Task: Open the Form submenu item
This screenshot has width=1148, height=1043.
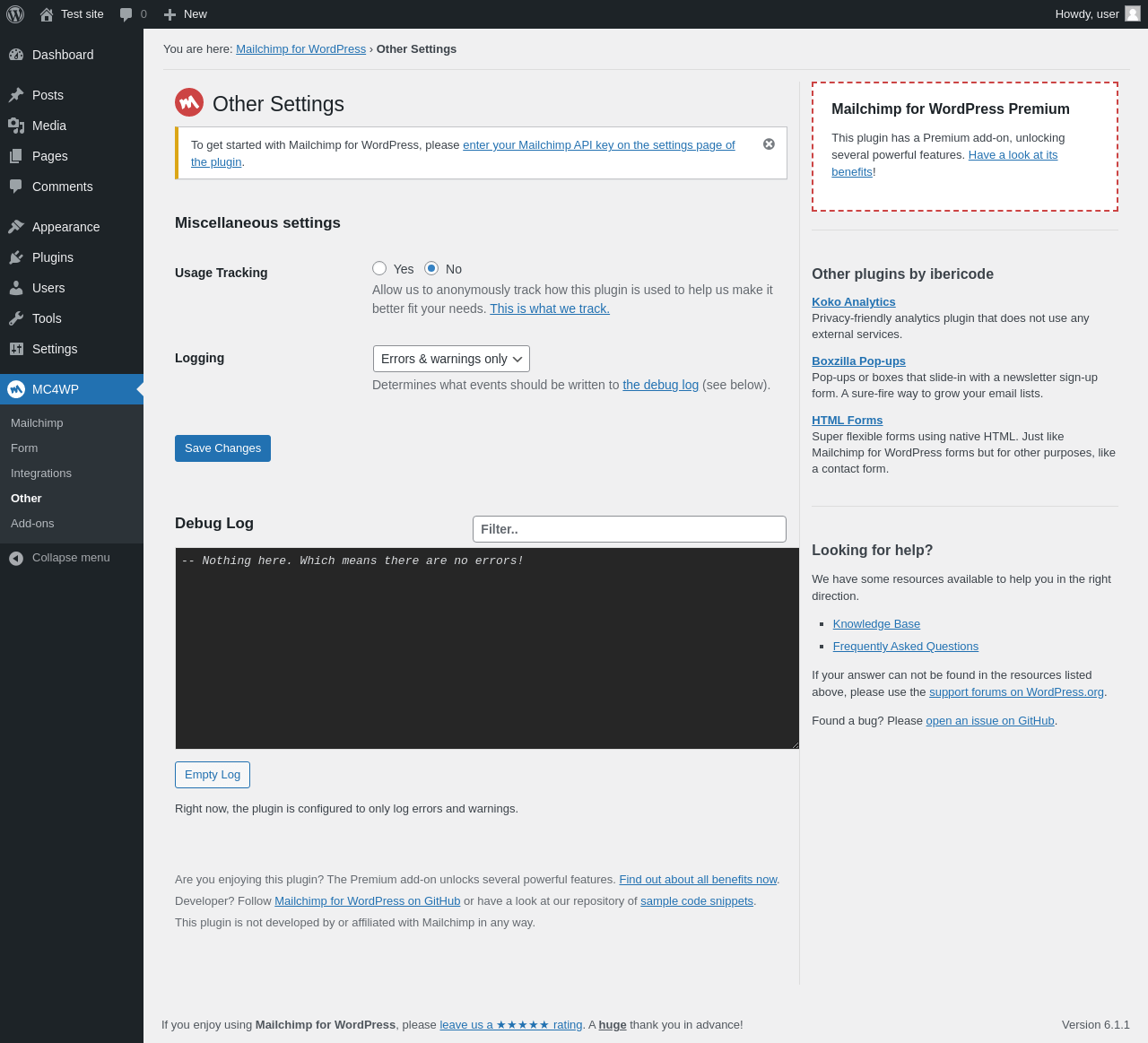Action: tap(24, 448)
